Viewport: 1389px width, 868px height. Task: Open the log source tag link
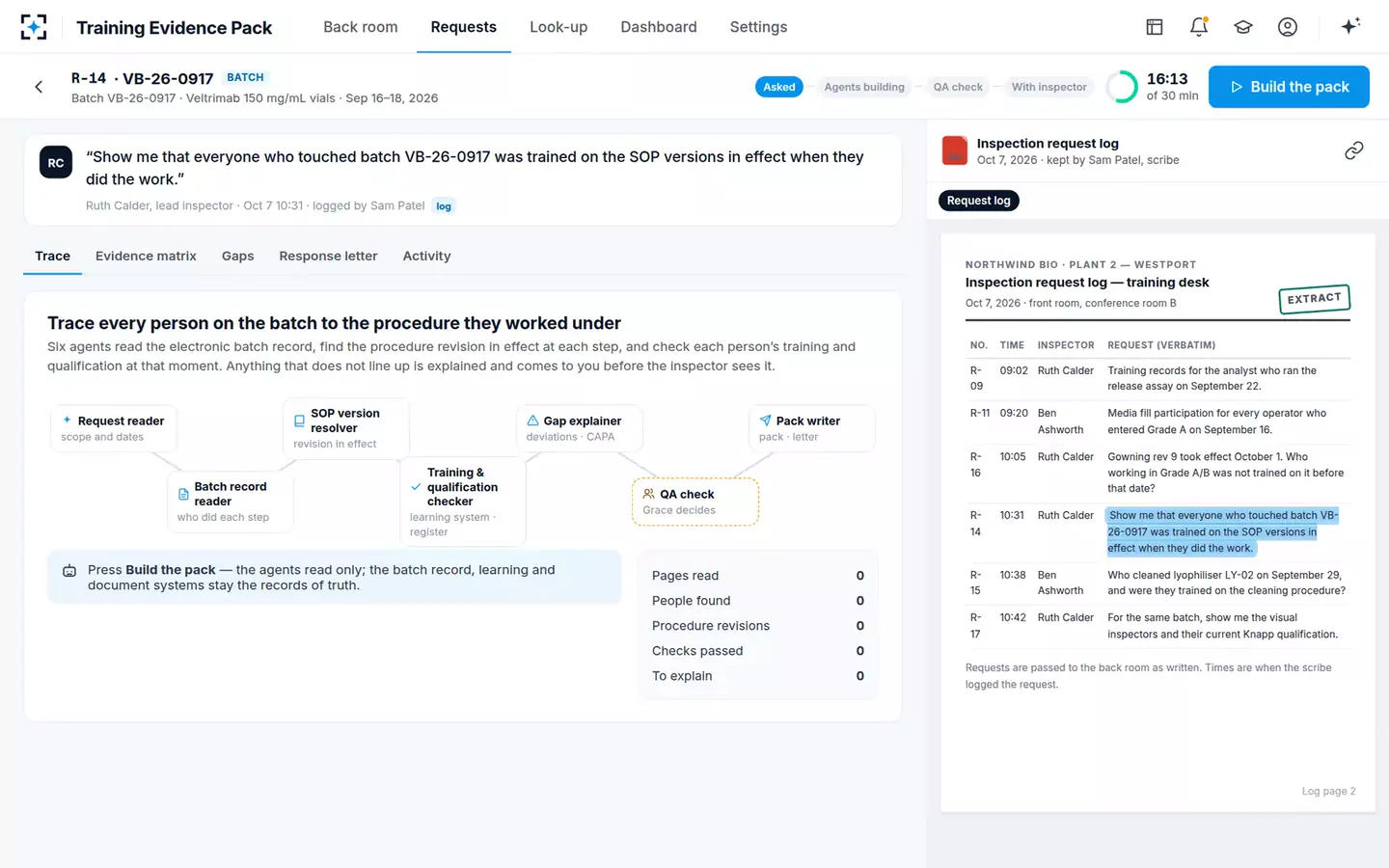(444, 206)
